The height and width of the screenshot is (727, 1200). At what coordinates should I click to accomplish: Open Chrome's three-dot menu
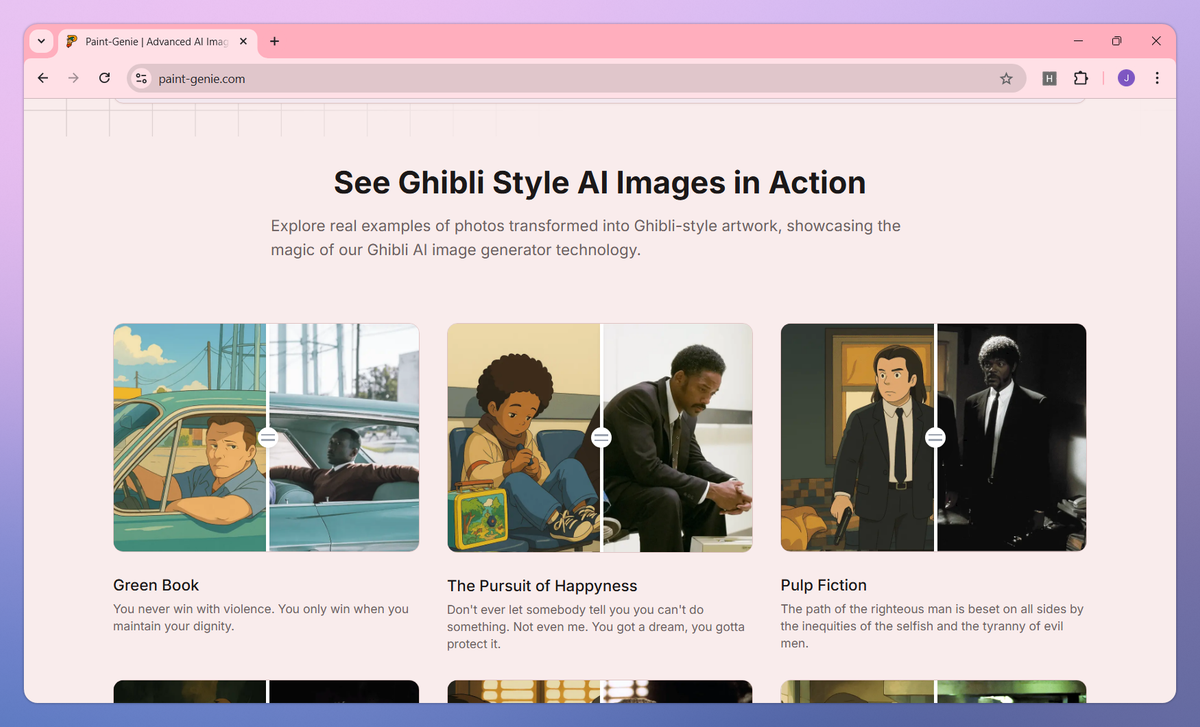[x=1157, y=78]
